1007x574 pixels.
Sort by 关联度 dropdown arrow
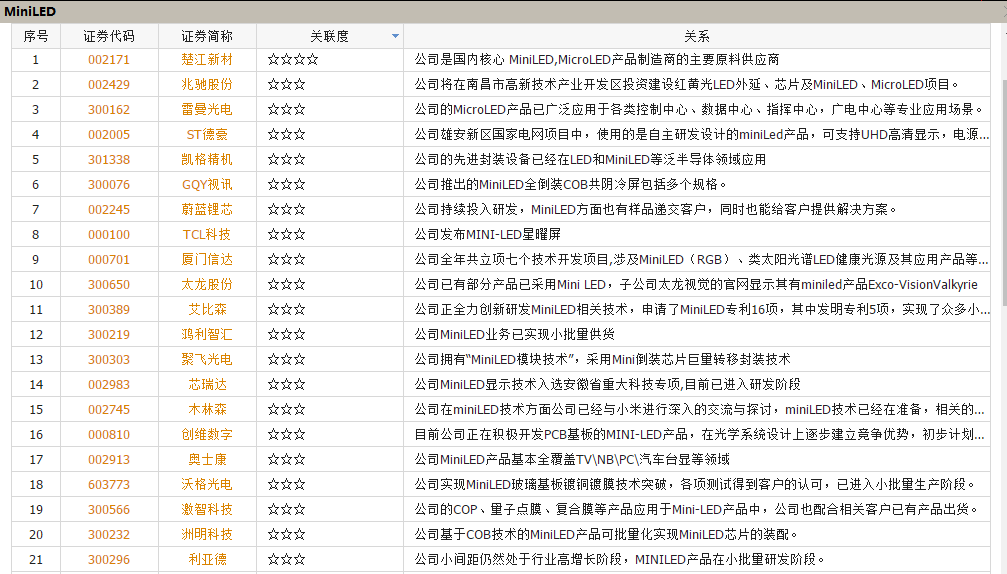(395, 37)
